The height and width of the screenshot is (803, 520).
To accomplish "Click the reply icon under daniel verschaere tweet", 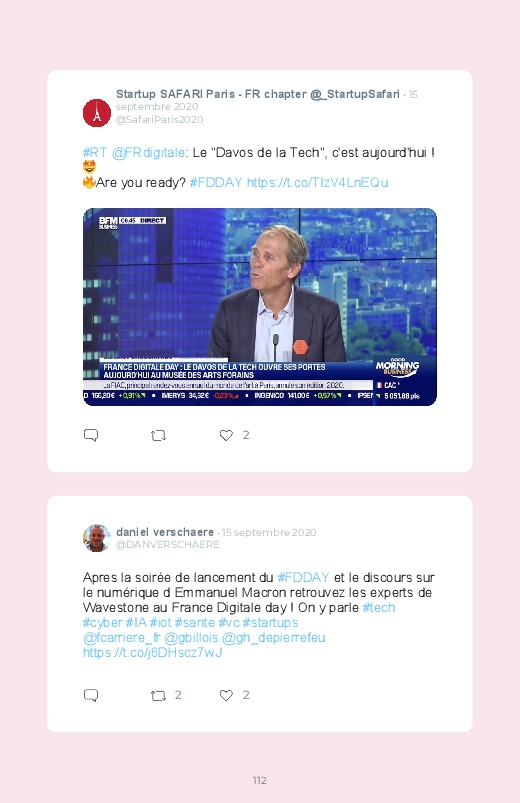I will 91,695.
